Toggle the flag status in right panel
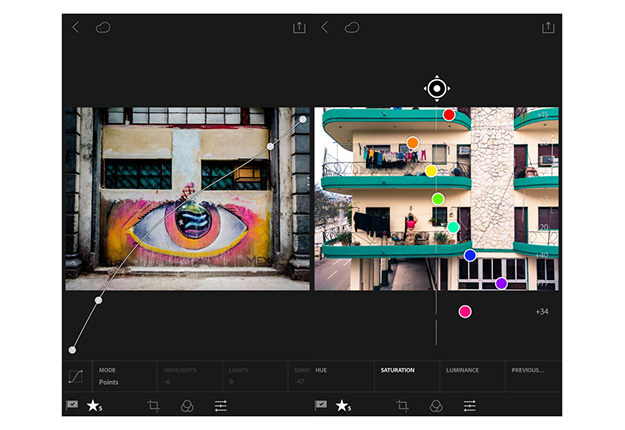 (321, 406)
